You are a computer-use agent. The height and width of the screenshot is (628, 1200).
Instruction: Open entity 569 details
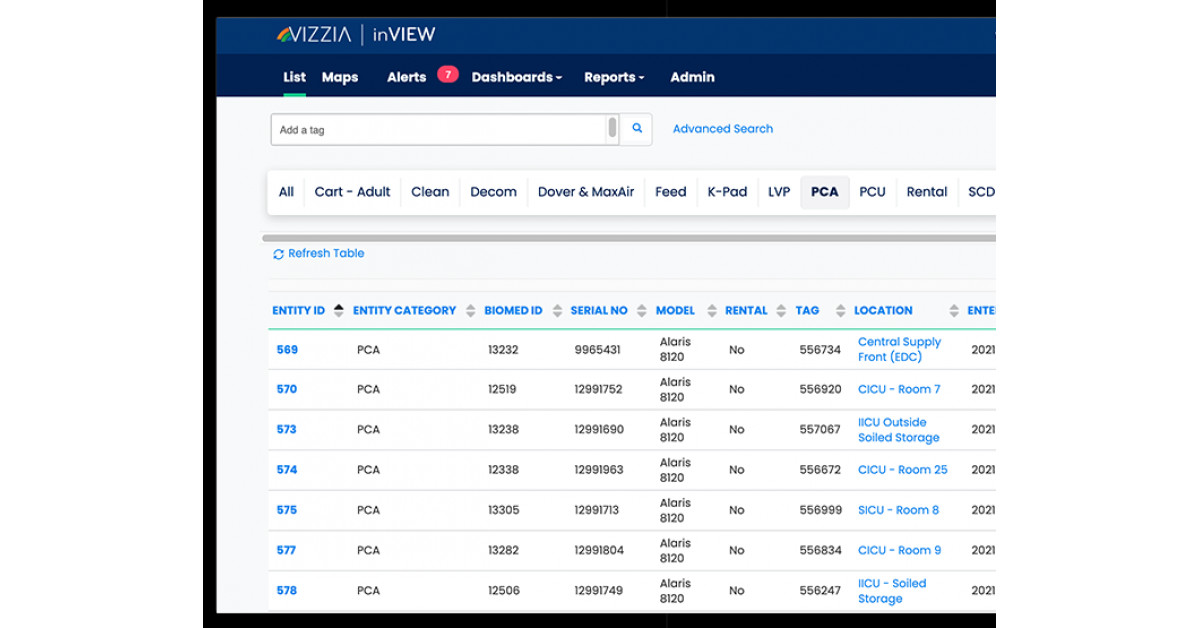[x=287, y=349]
